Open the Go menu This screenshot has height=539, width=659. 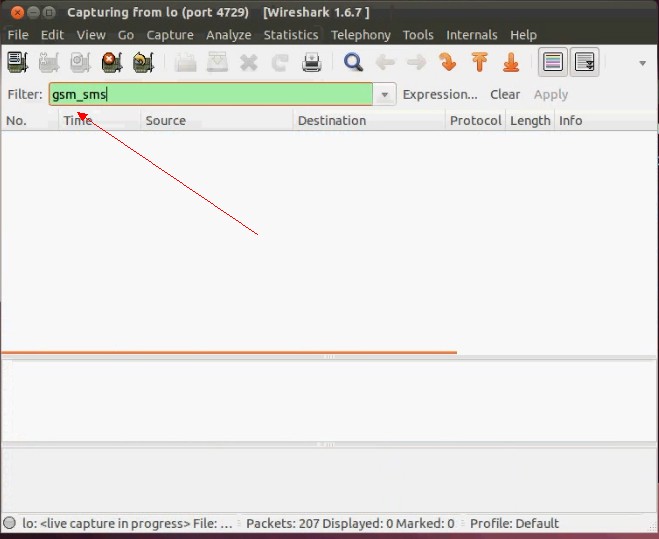[126, 35]
